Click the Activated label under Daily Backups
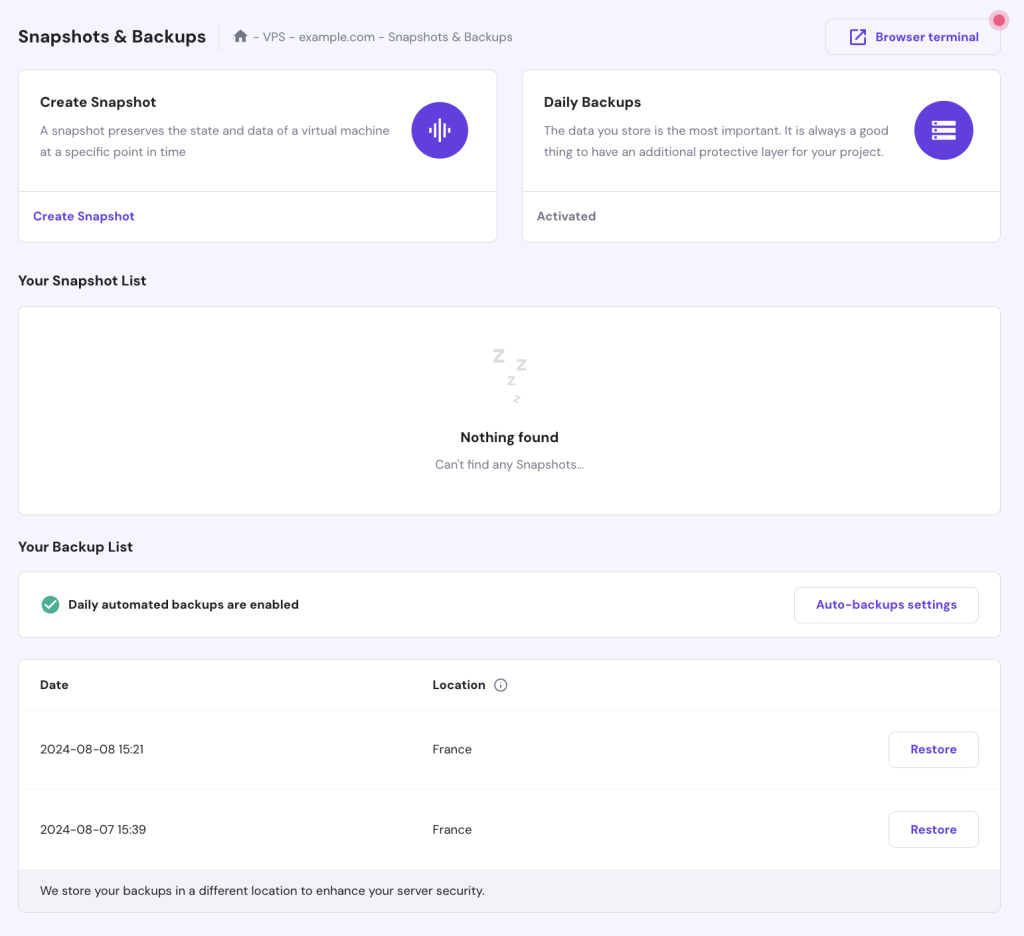 click(x=566, y=216)
